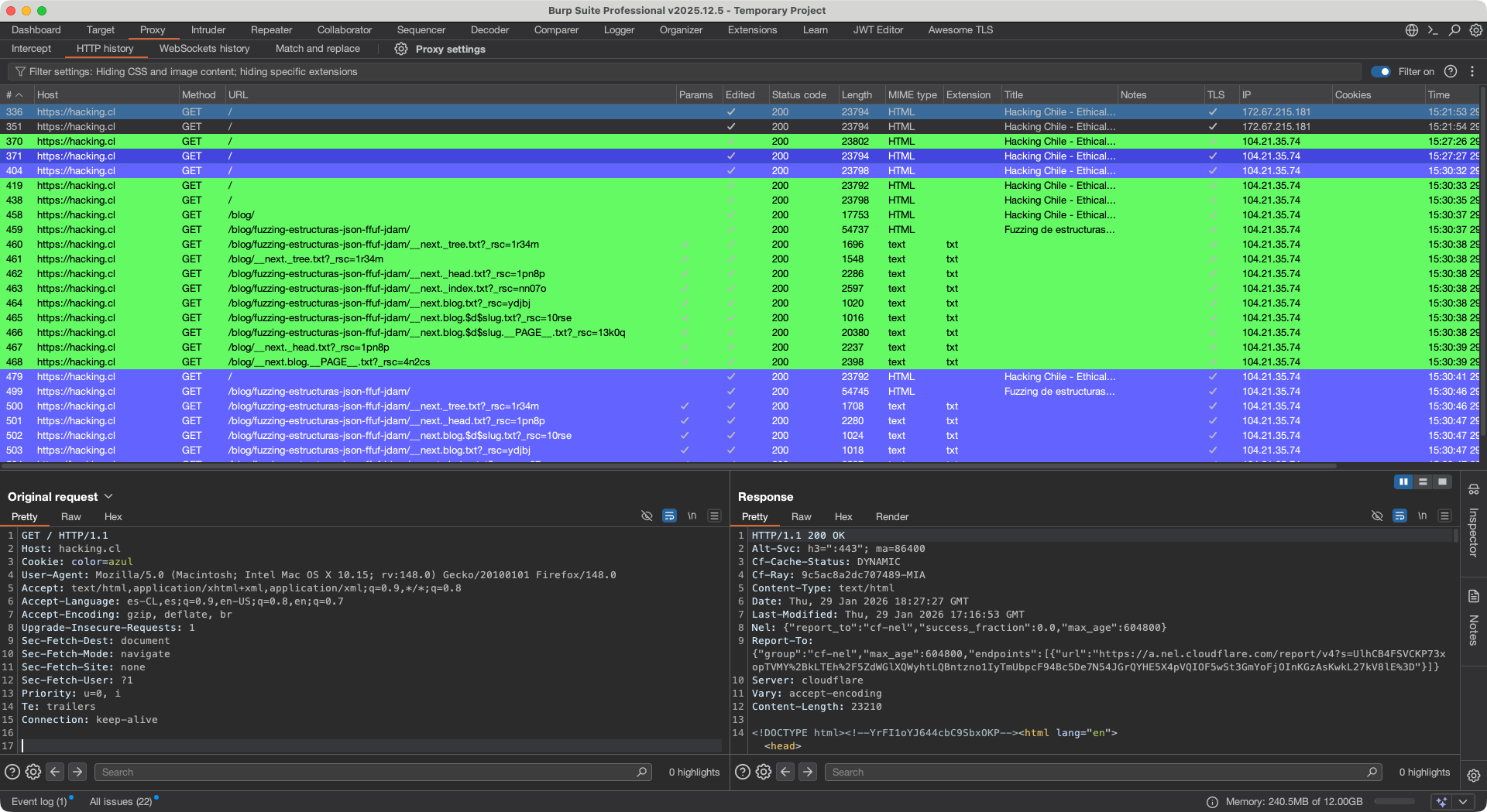The image size is (1487, 812).
Task: Open the response pane hamburger options menu
Action: [1444, 516]
